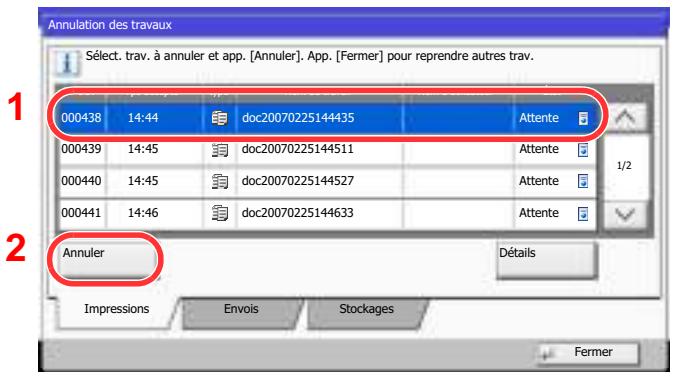
Task: Click the 14:46 accepted time cell
Action: click(x=143, y=212)
